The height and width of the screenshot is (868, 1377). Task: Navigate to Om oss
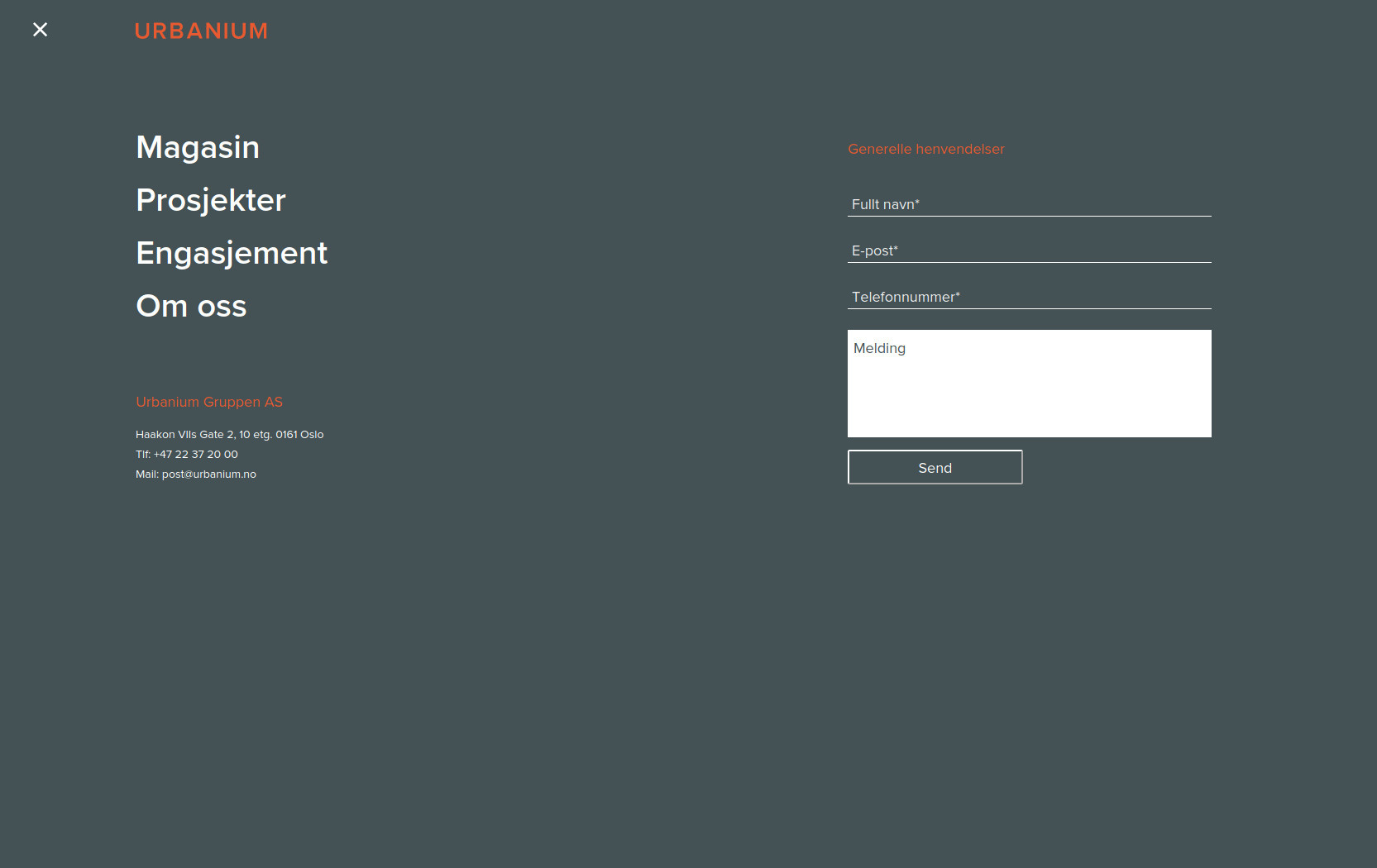191,306
